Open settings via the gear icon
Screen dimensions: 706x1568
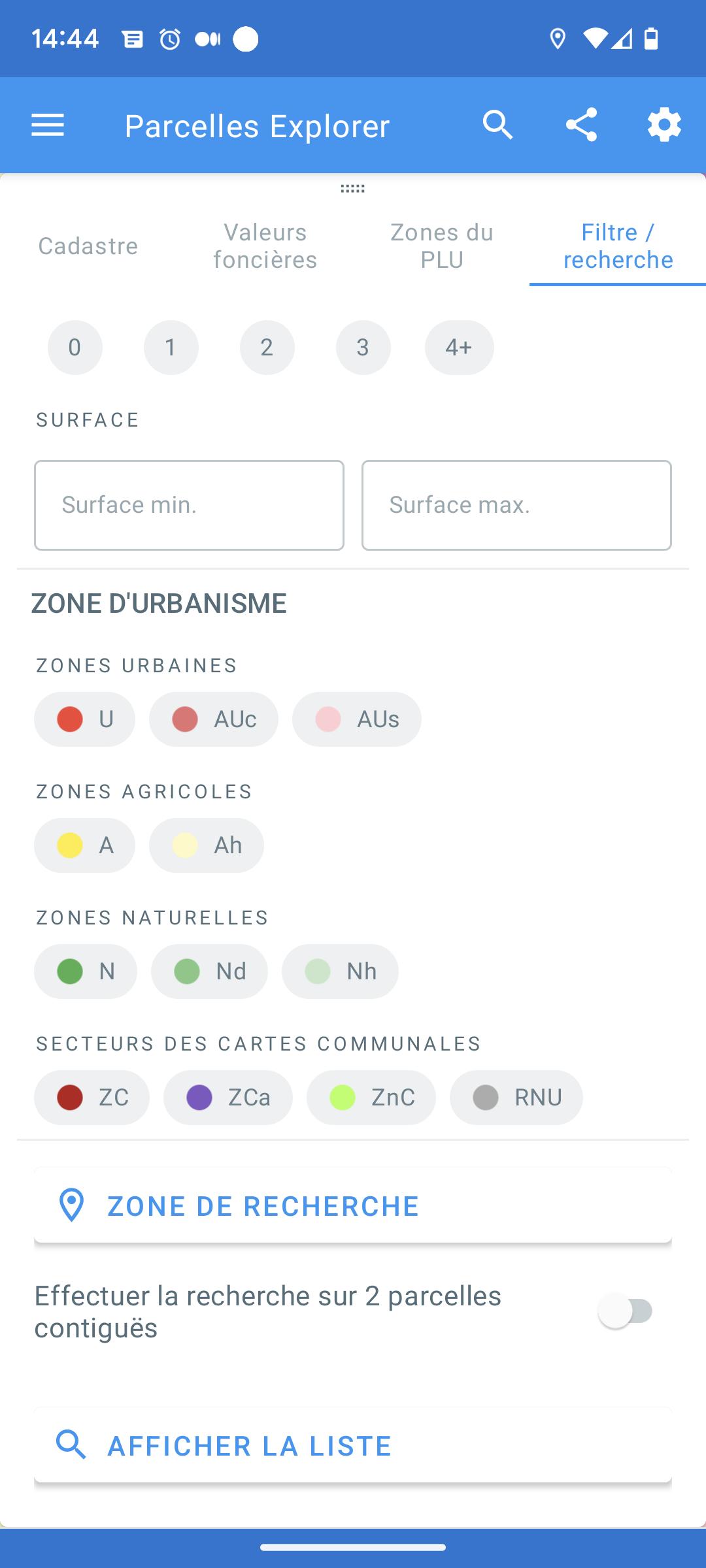pyautogui.click(x=664, y=125)
